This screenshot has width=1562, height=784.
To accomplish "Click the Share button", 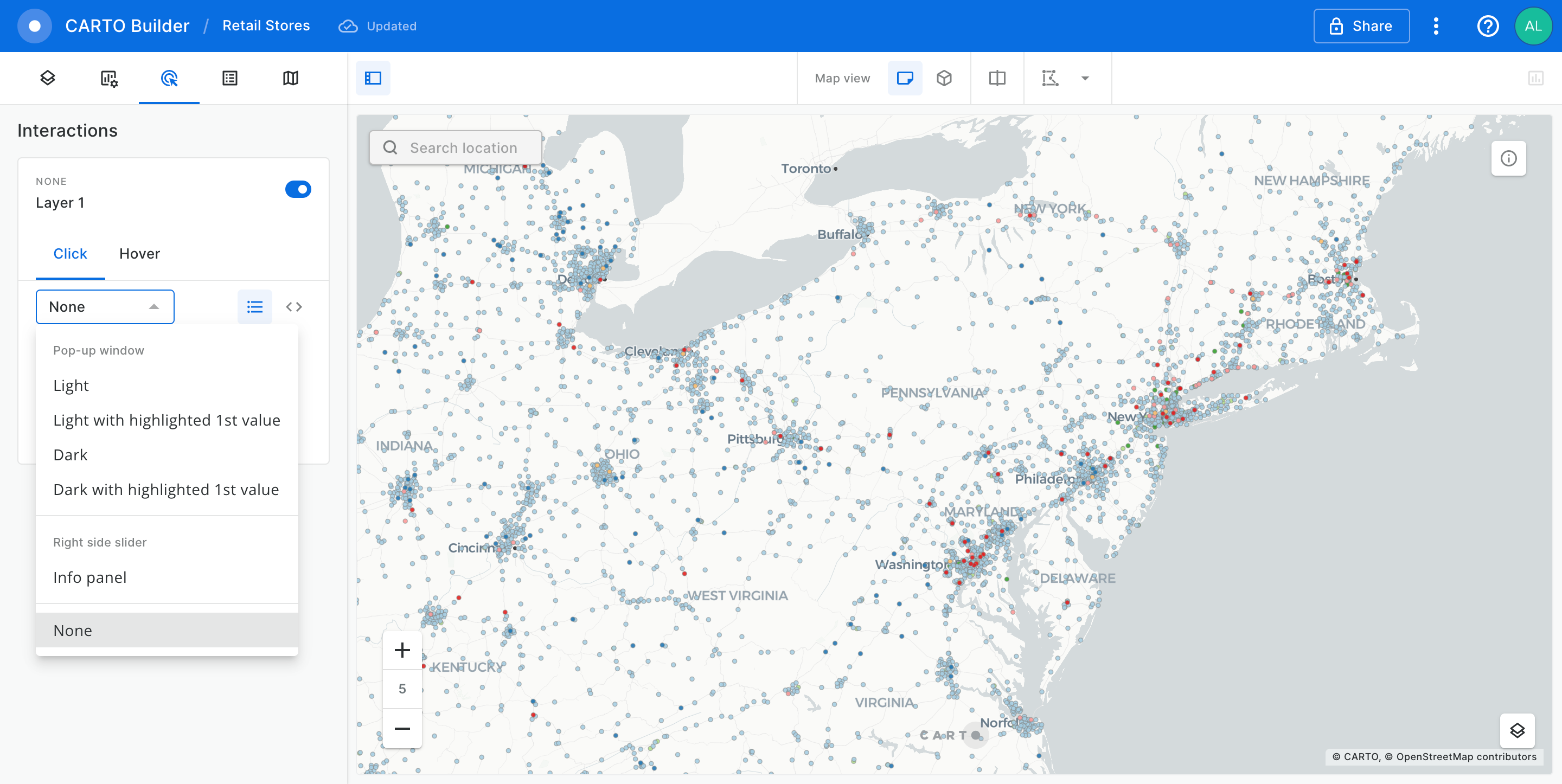I will pyautogui.click(x=1361, y=26).
